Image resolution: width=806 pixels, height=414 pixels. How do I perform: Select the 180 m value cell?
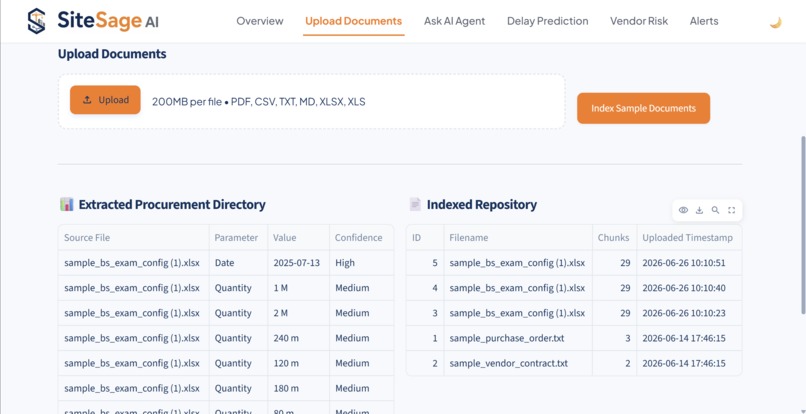pos(298,389)
